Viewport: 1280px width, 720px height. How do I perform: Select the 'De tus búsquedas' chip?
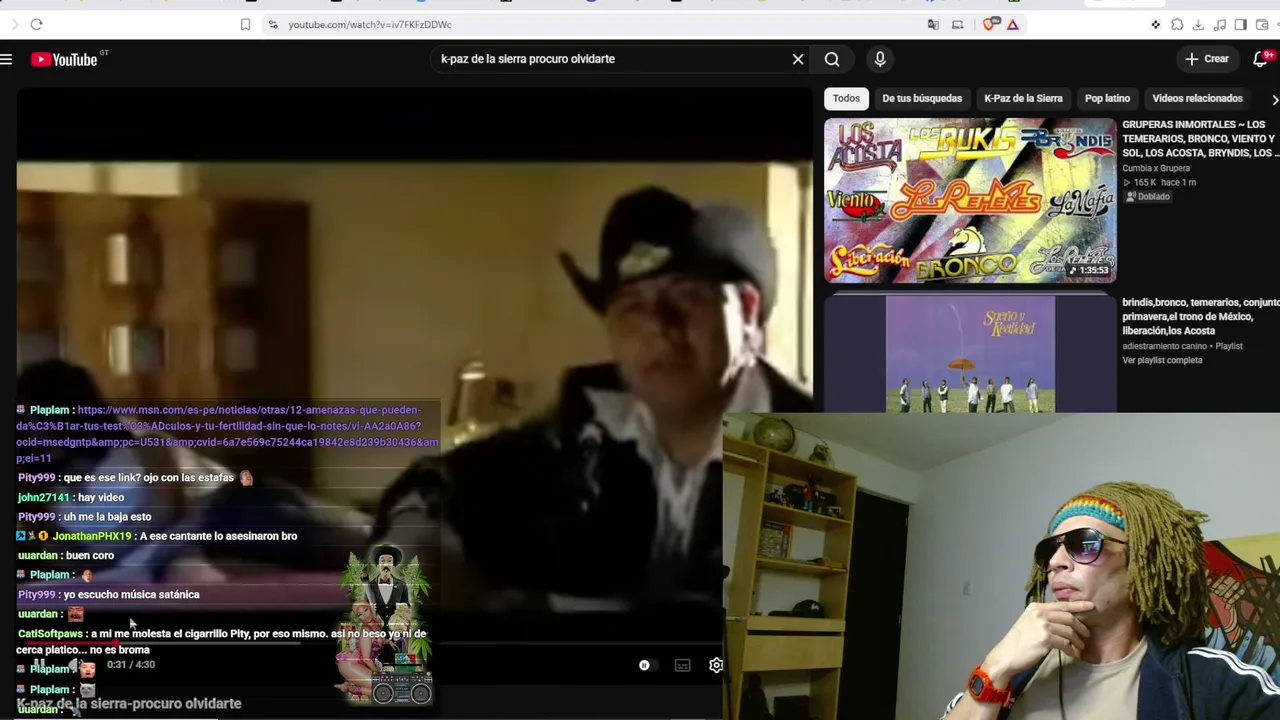(922, 98)
